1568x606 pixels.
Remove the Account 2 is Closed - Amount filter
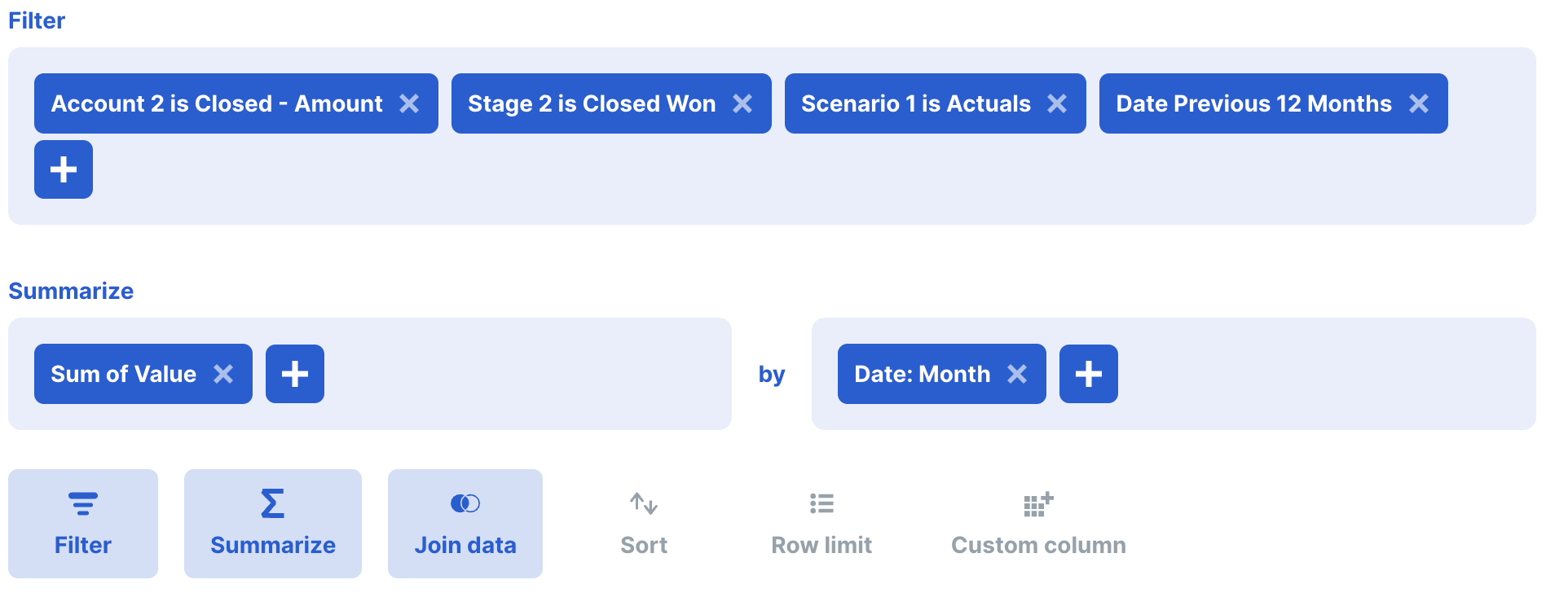(x=409, y=103)
